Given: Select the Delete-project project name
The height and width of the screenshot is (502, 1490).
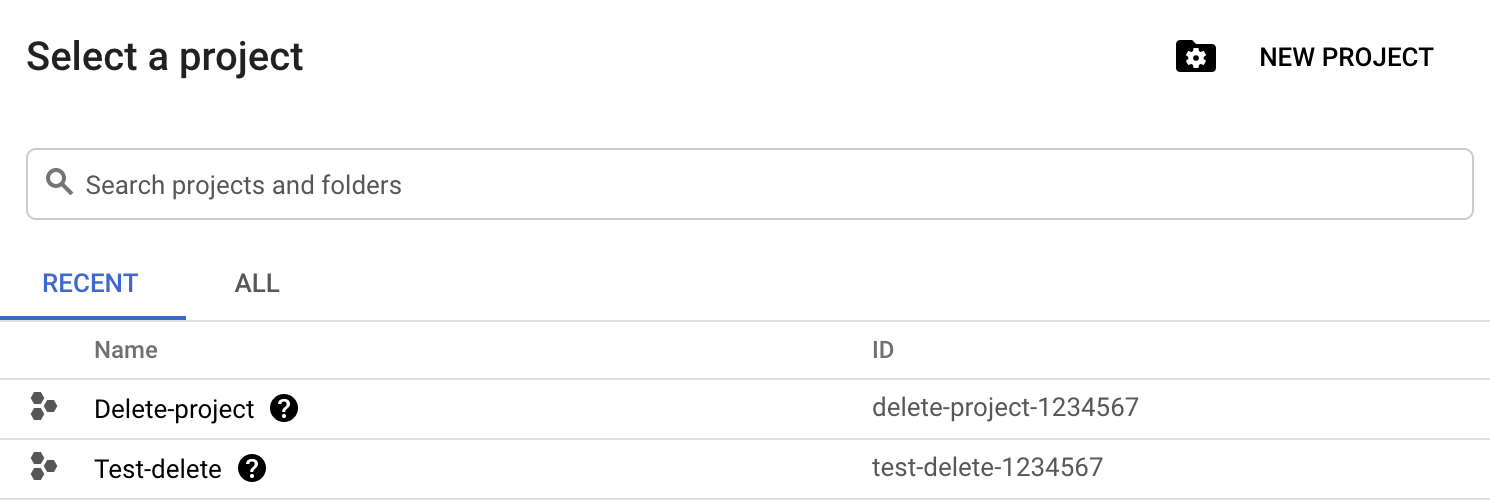Looking at the screenshot, I should (x=174, y=409).
